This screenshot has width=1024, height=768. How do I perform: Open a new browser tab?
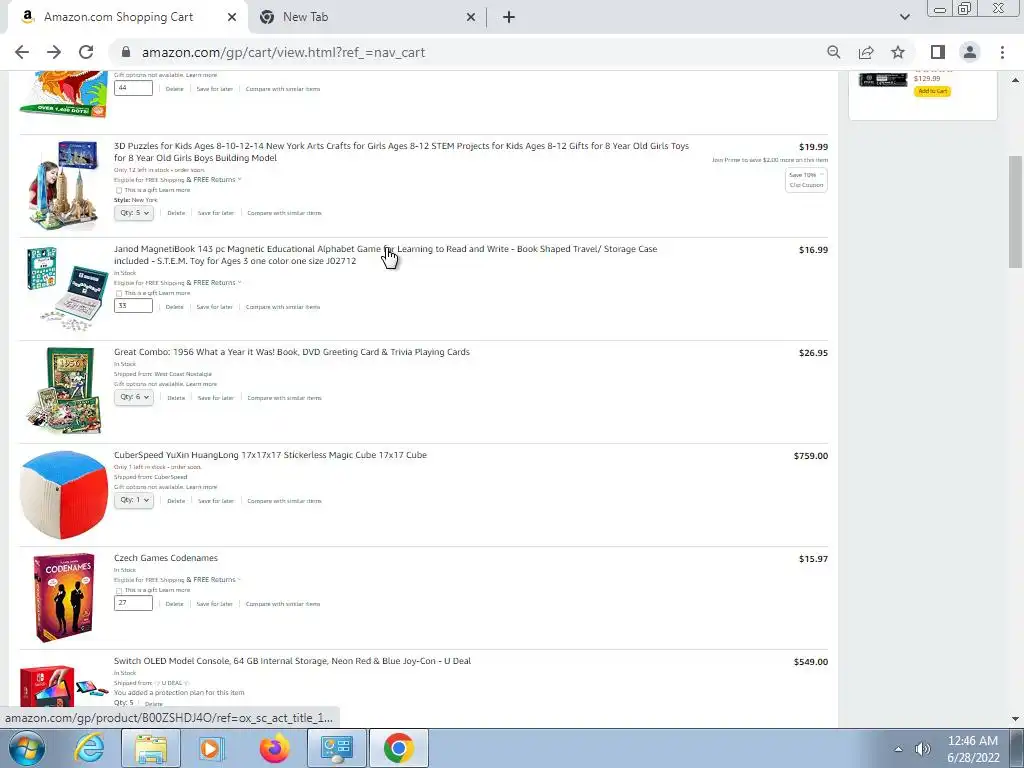click(509, 18)
